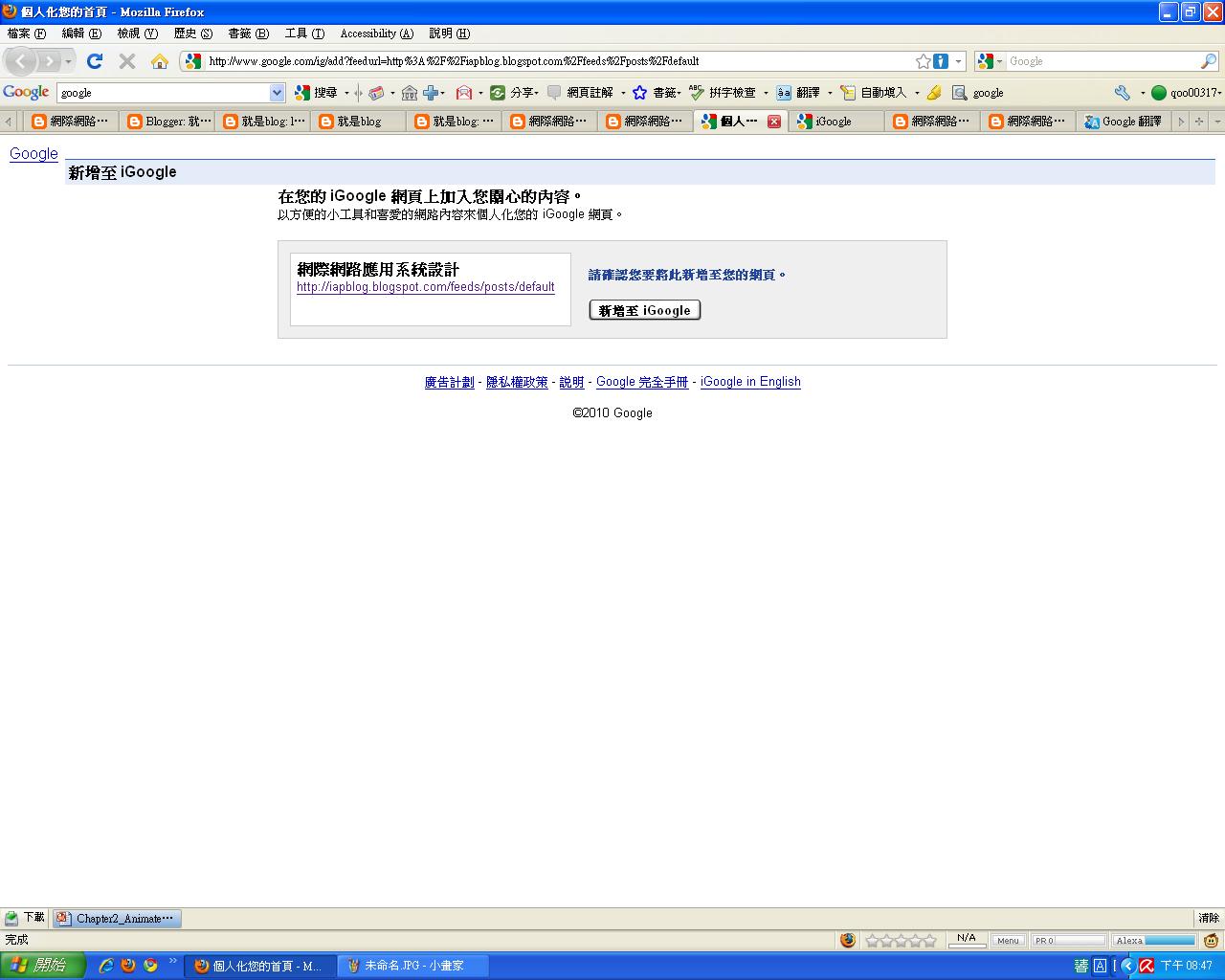Click the Google link at page top-left
This screenshot has width=1225, height=980.
pos(33,154)
